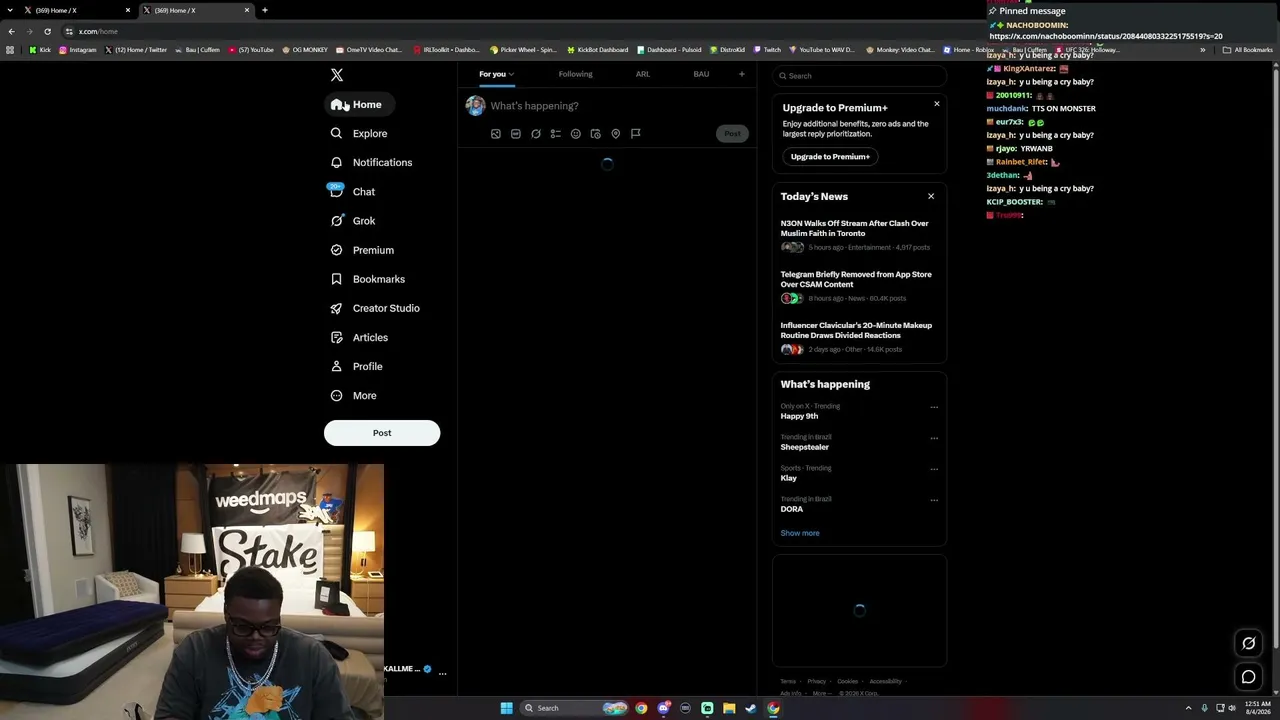The width and height of the screenshot is (1280, 720).
Task: Open Chat messages in the sidebar
Action: pos(352,191)
